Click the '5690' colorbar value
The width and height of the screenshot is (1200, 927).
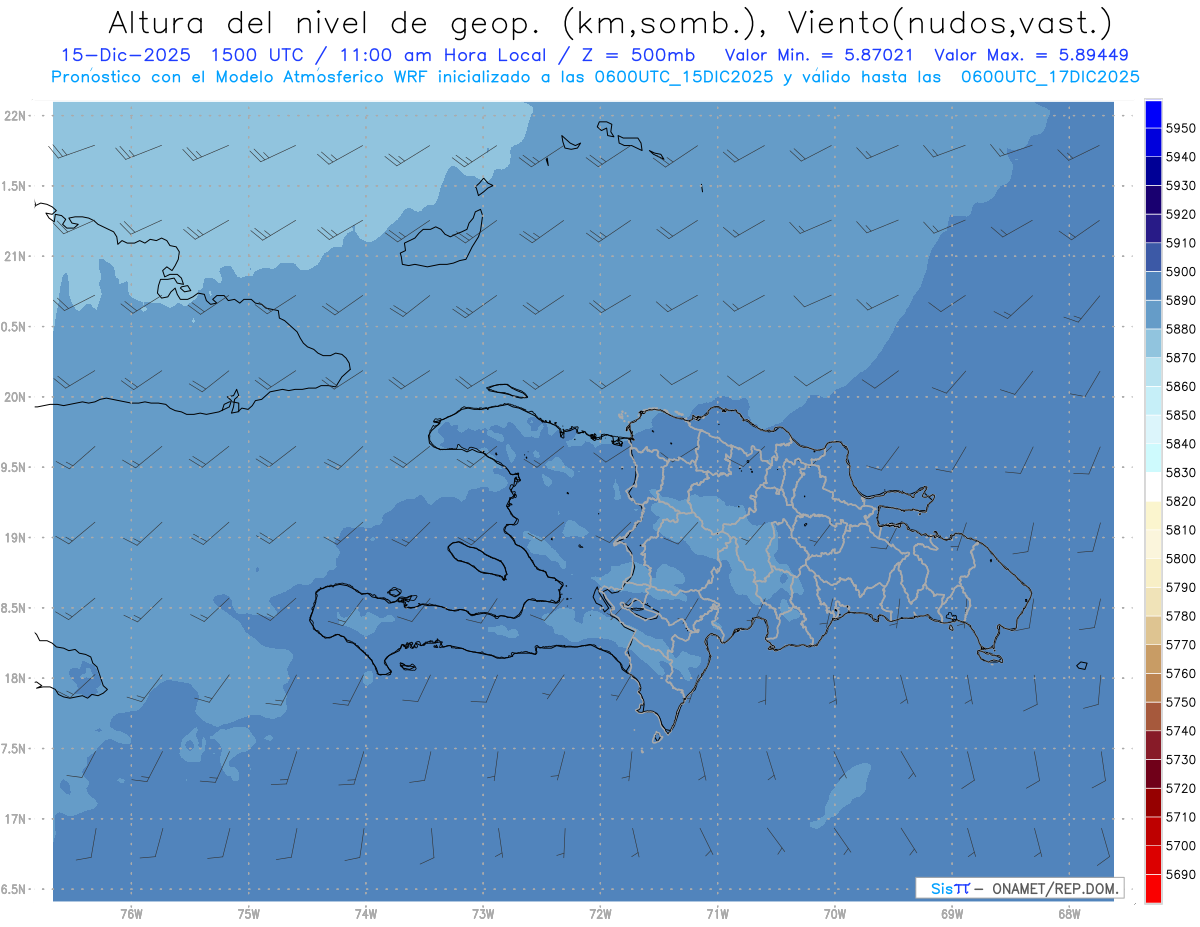1180,874
